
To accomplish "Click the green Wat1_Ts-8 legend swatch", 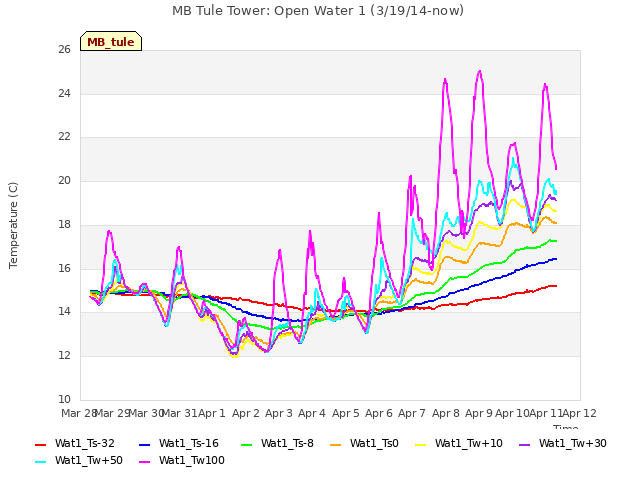I will (x=247, y=444).
